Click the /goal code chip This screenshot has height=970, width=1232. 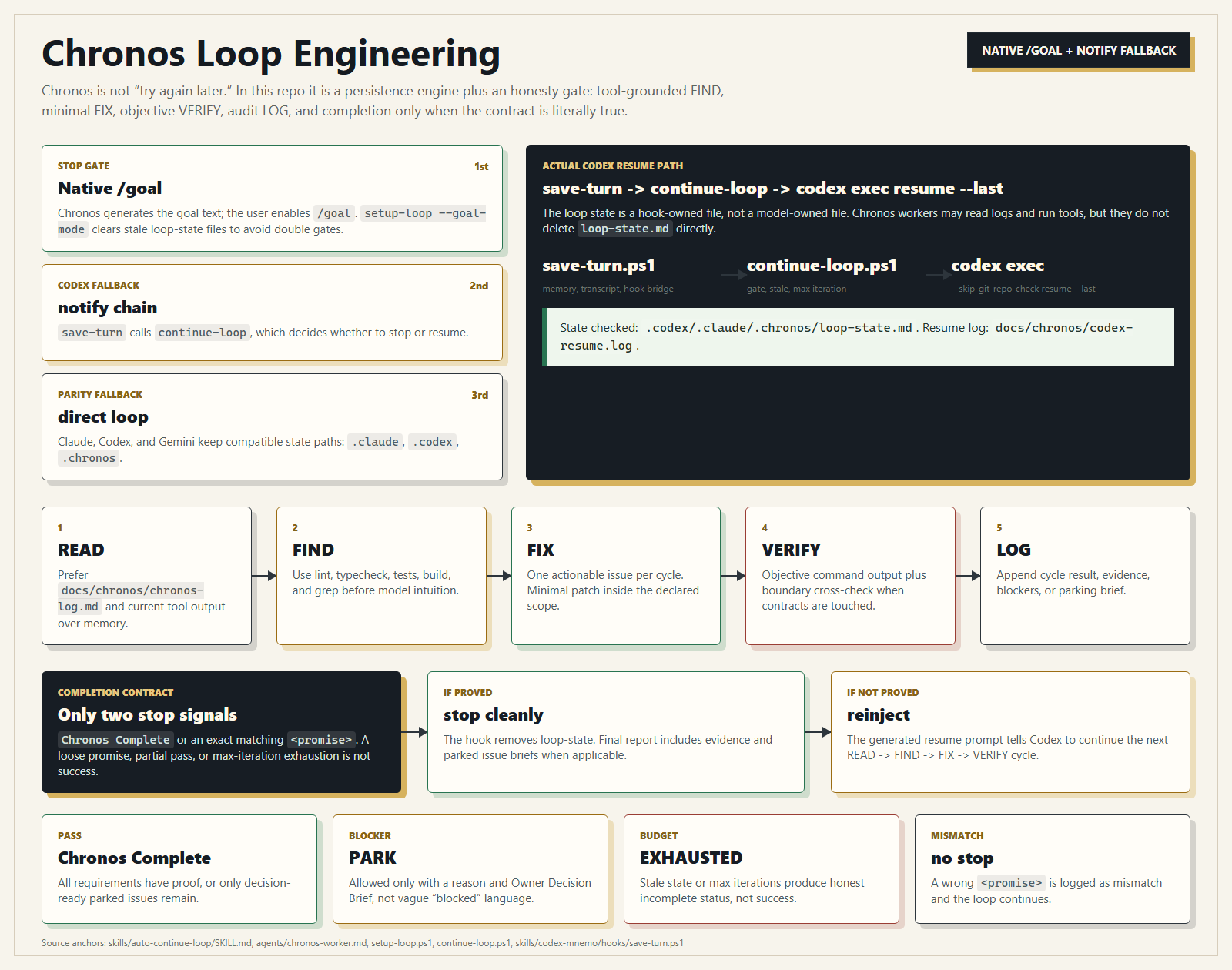[x=334, y=213]
